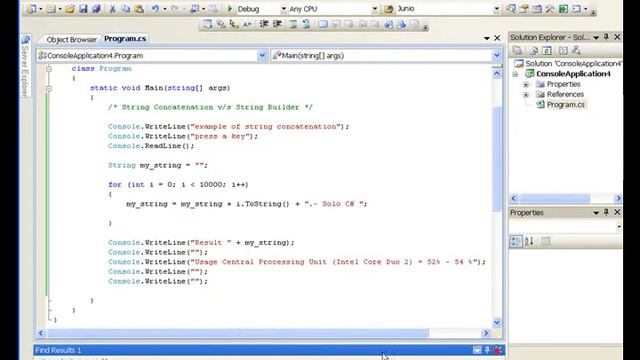Screen dimensions: 640x360
Task: Click the Copy icon in the toolbar
Action: (126, 9)
